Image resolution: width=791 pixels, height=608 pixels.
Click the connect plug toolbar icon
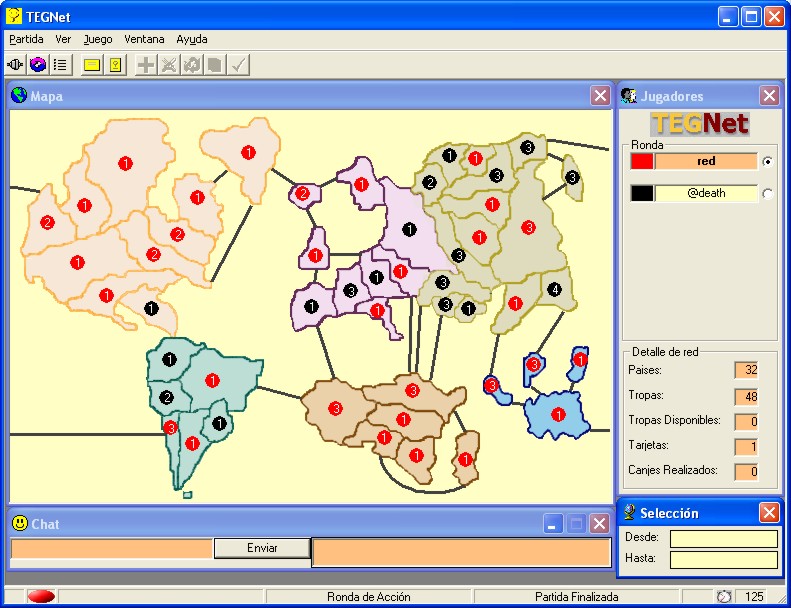click(16, 65)
